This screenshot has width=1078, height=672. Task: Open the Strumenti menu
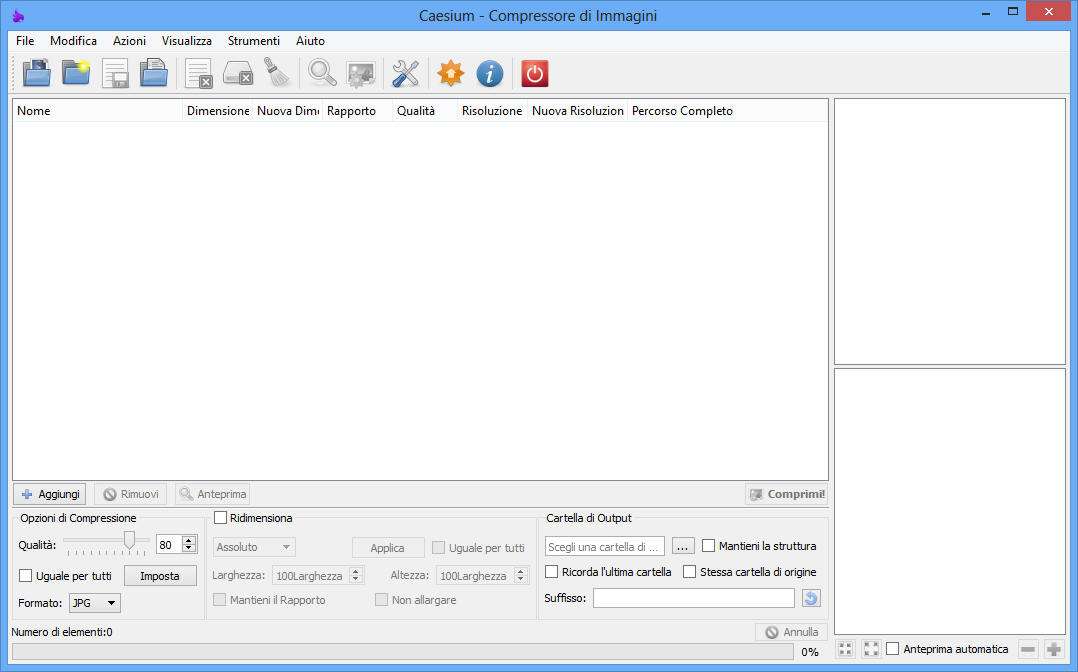tap(253, 41)
